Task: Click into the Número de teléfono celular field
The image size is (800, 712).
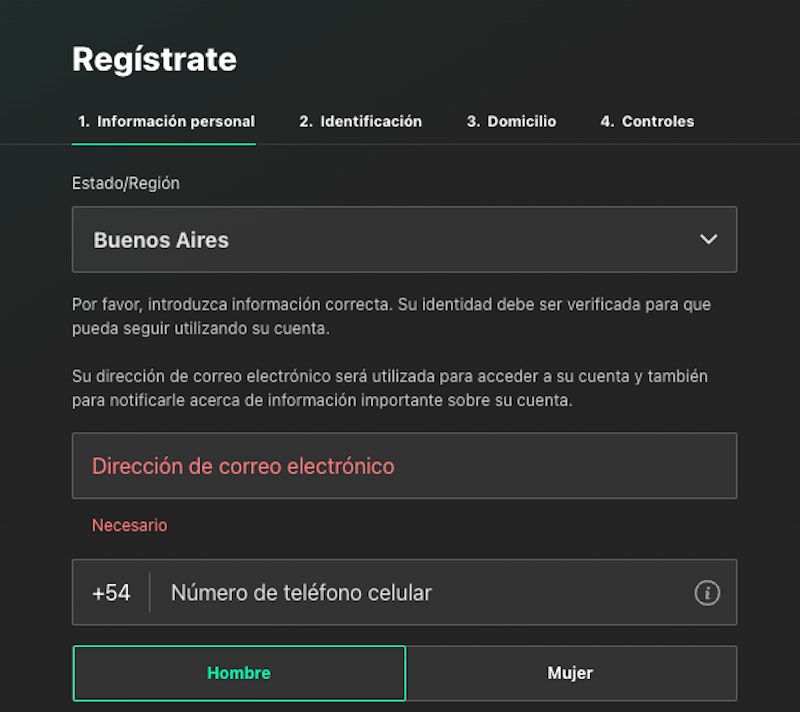Action: 420,593
